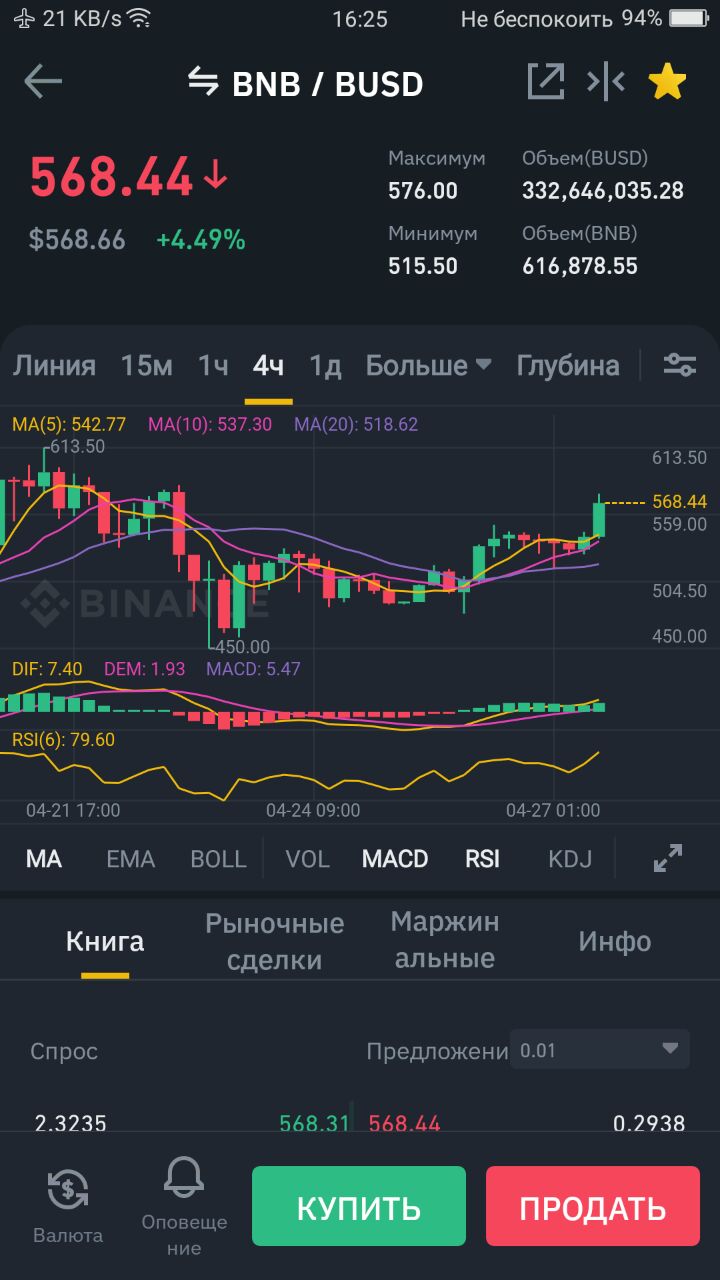Tap the MA(5): 542.77 label
This screenshot has width=720, height=1280.
click(69, 424)
